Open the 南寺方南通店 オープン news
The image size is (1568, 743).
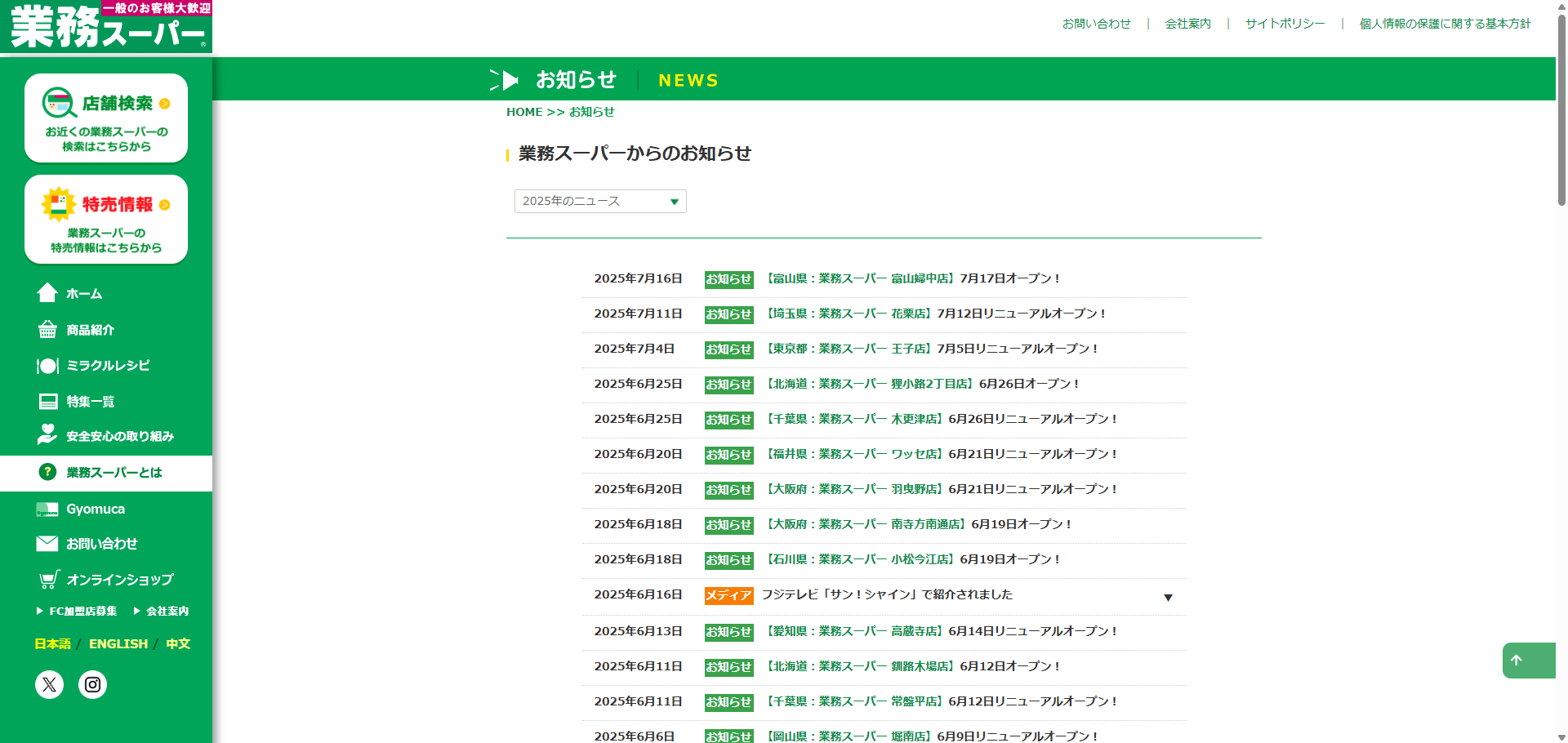pos(918,524)
